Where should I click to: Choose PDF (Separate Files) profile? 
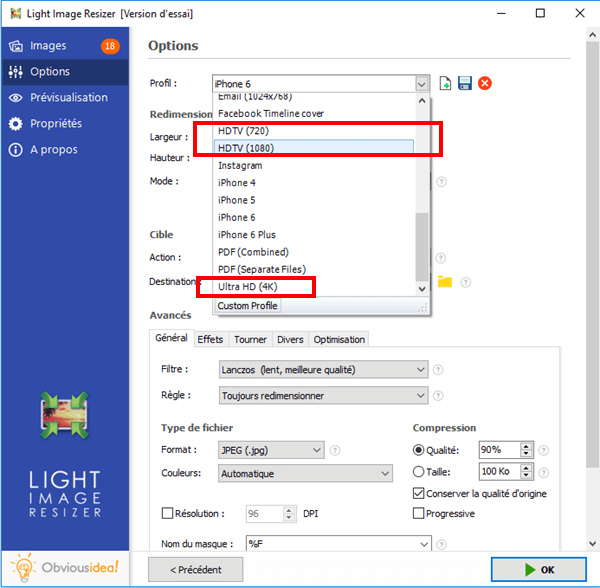(315, 269)
